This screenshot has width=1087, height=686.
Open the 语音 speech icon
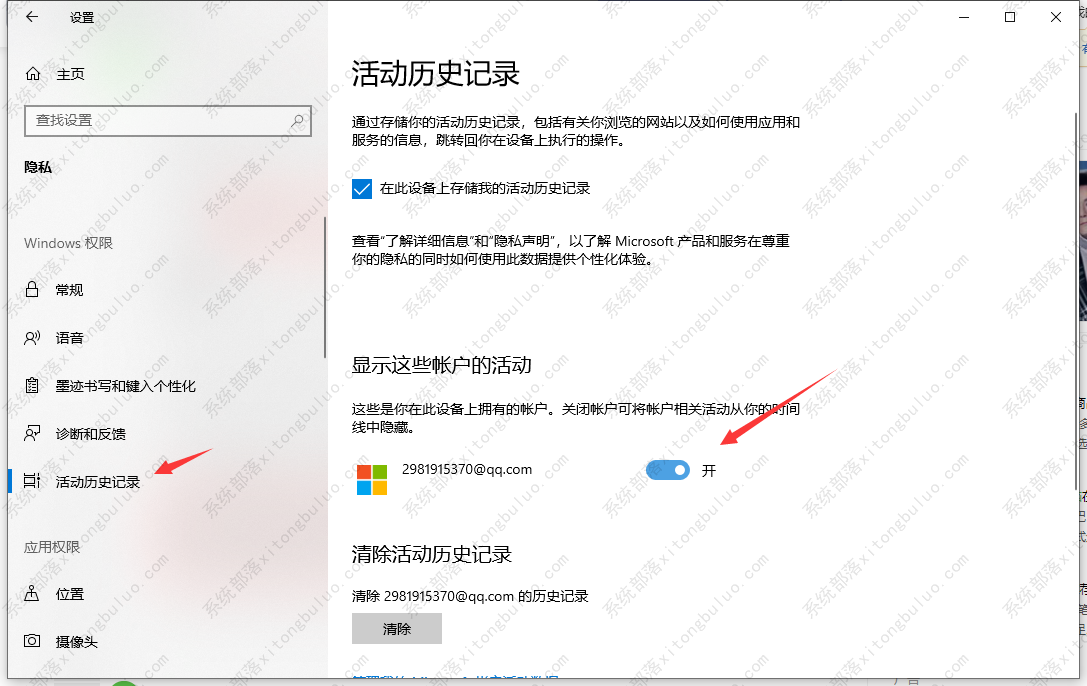pyautogui.click(x=32, y=338)
